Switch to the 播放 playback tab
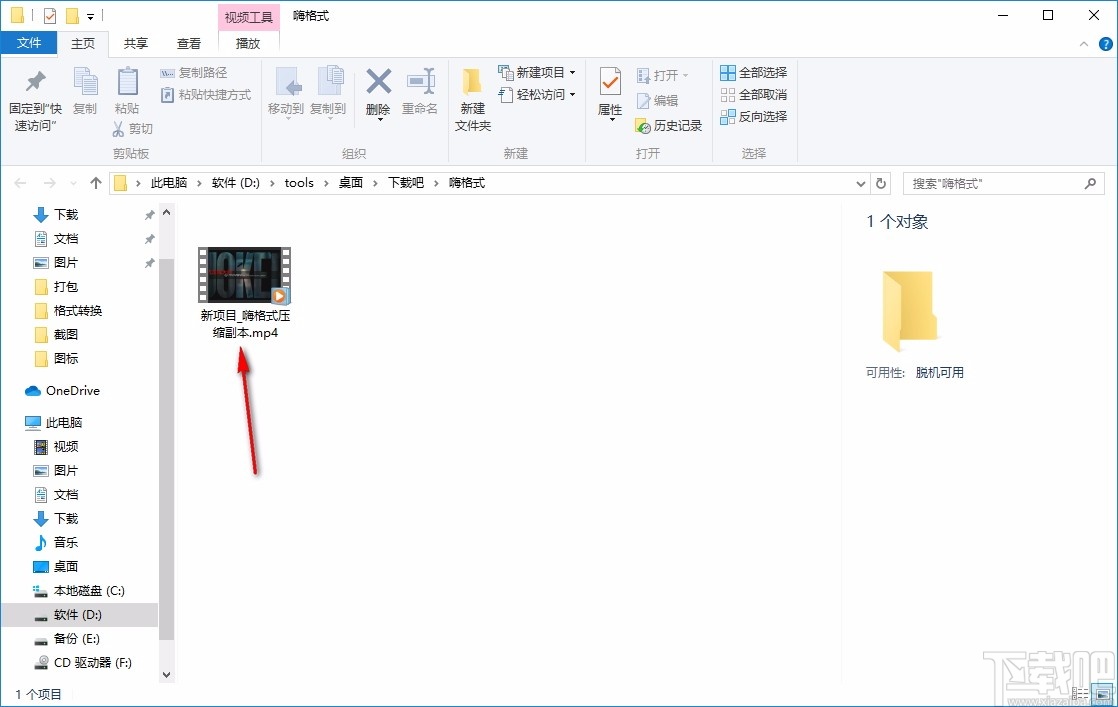Screen dimensions: 1118x707 coord(248,43)
